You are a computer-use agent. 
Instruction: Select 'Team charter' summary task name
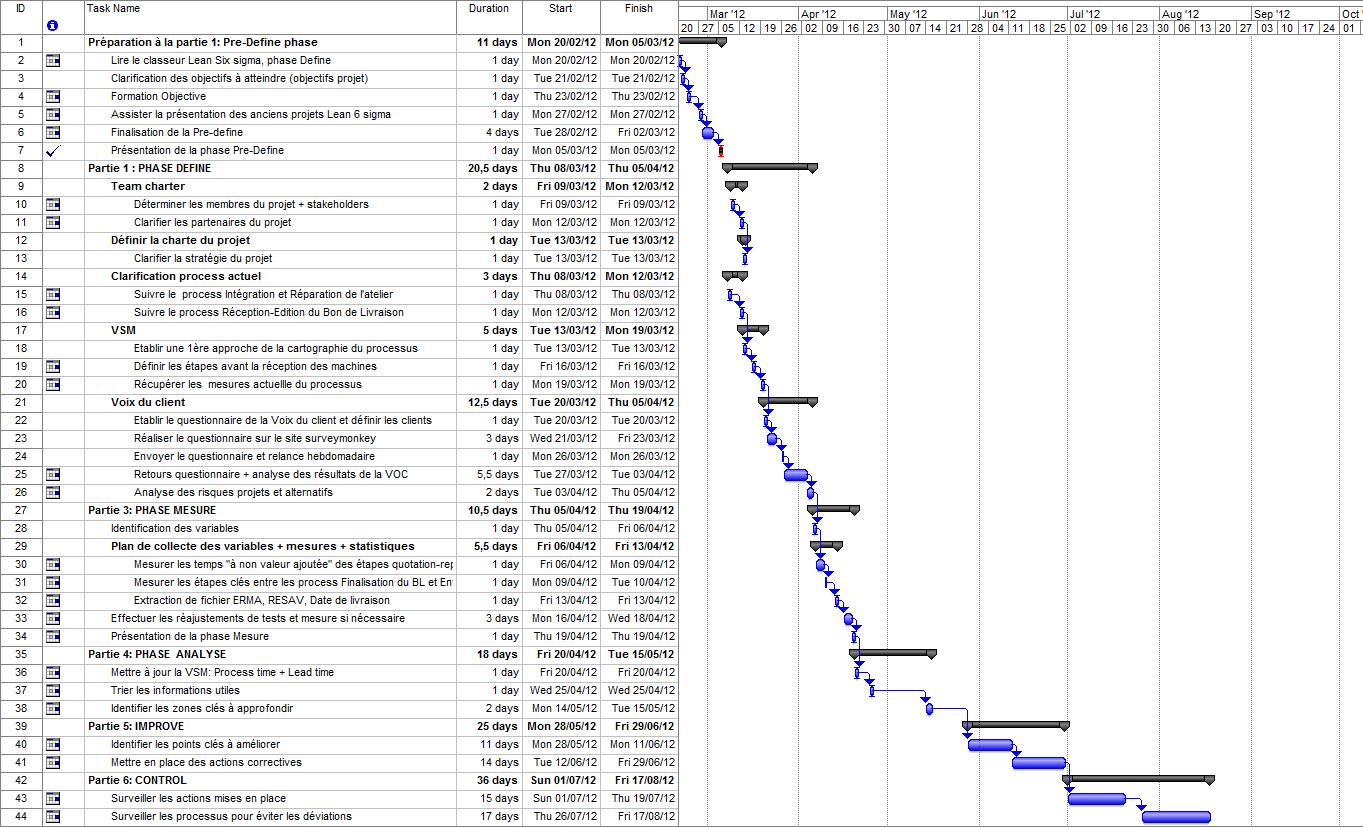147,187
